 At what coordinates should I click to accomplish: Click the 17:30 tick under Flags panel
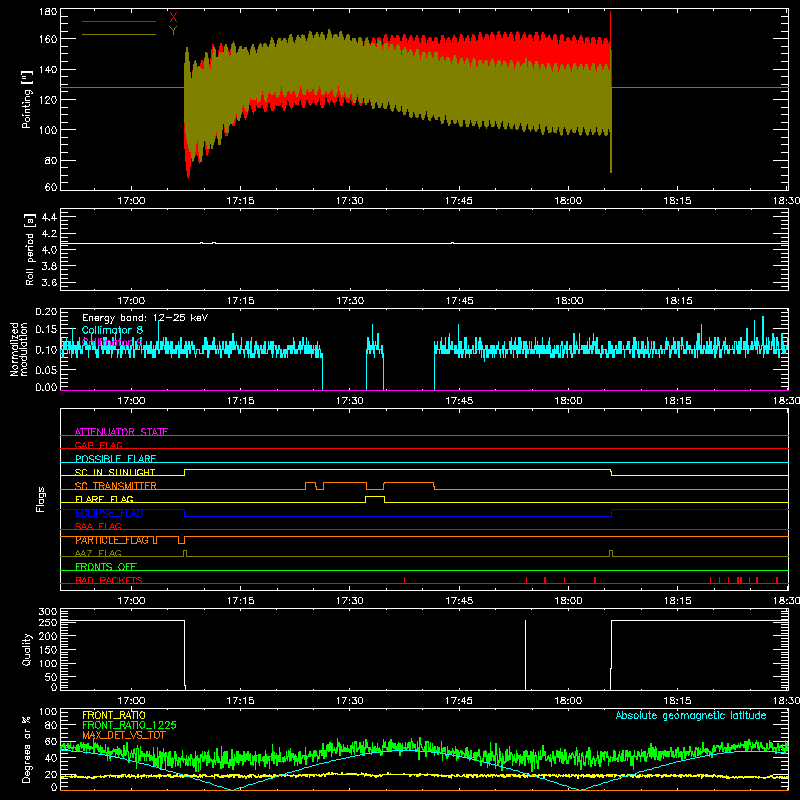pyautogui.click(x=349, y=601)
